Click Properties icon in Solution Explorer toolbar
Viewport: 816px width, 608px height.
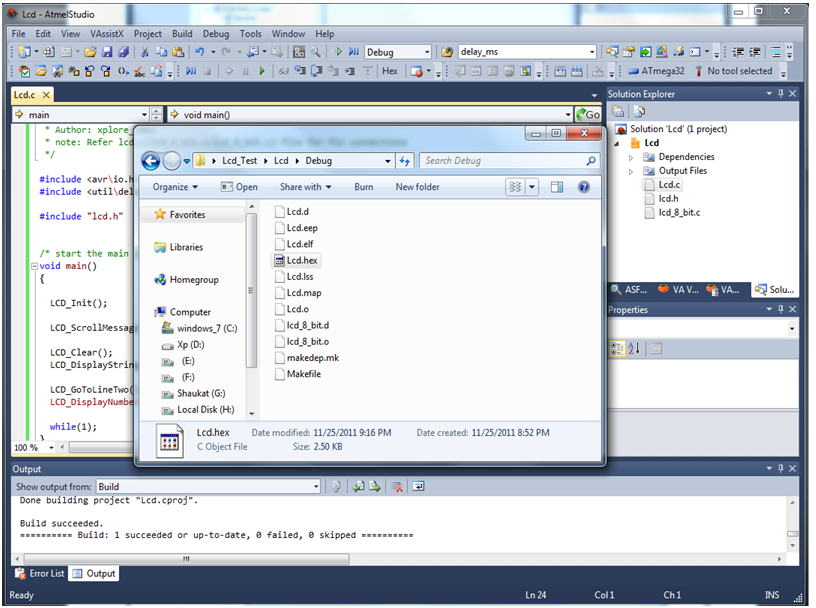[x=618, y=111]
